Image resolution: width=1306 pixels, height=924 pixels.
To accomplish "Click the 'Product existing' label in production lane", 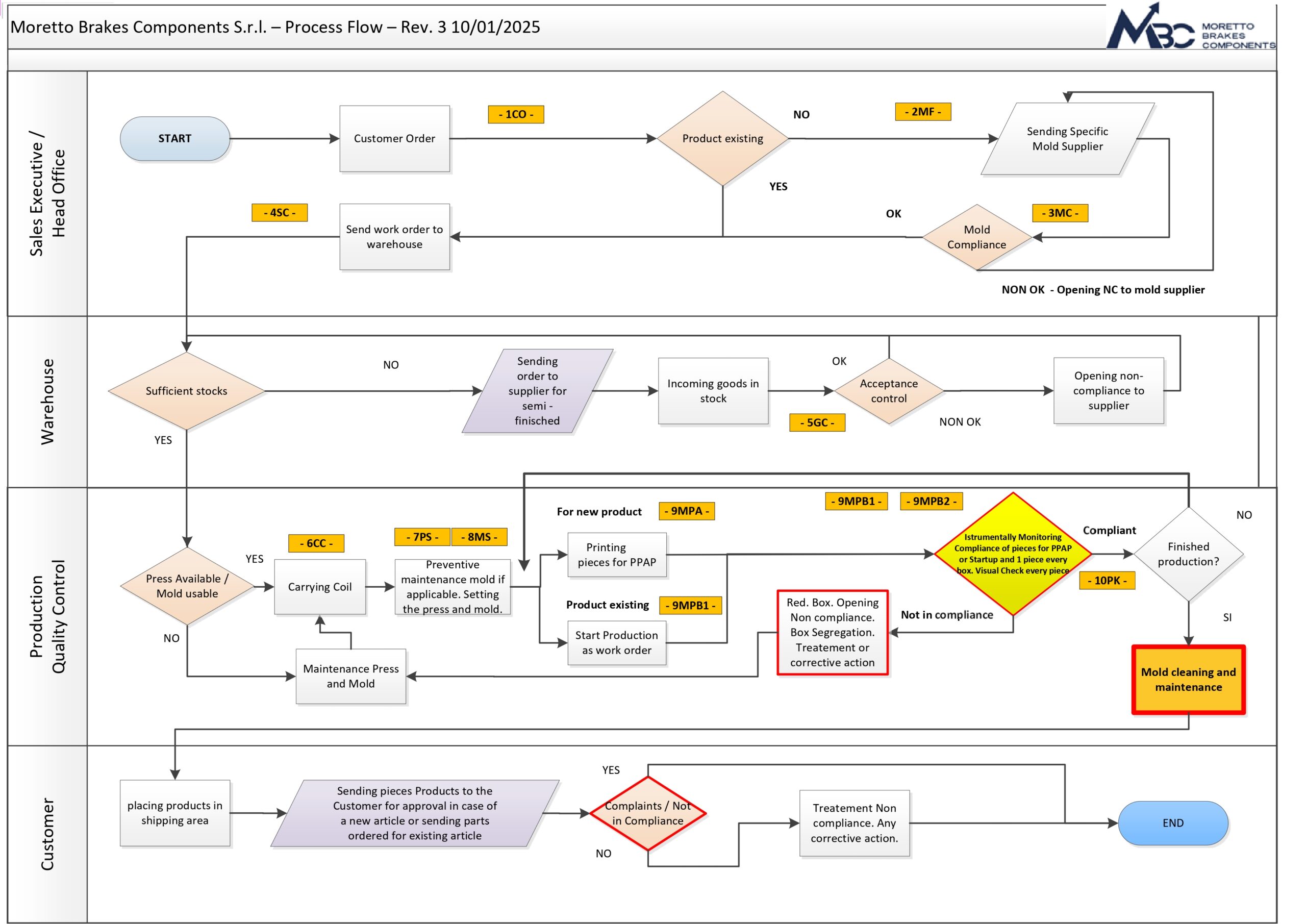I will coord(607,605).
